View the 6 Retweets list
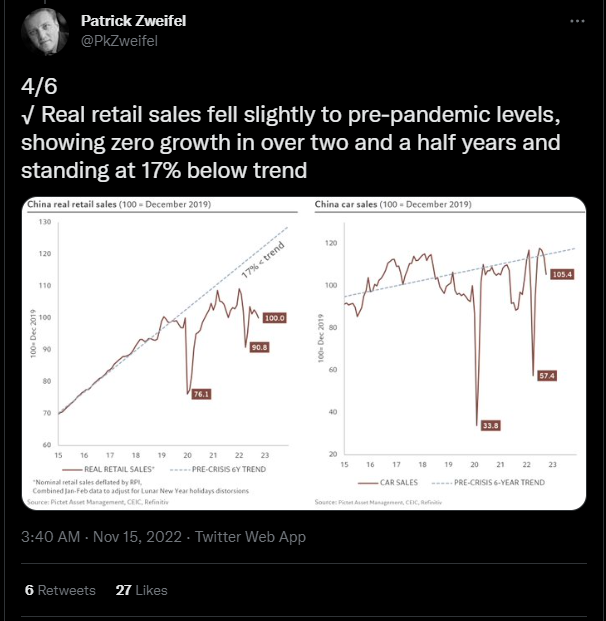This screenshot has height=621, width=606. [60, 590]
